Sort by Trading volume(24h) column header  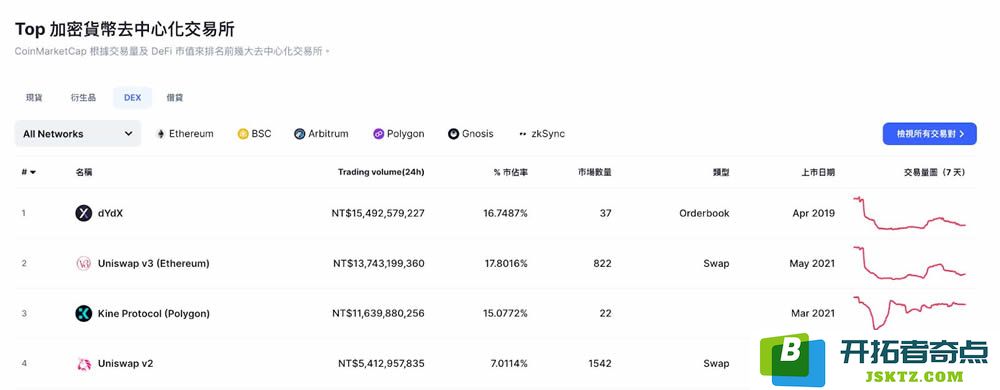pyautogui.click(x=381, y=172)
